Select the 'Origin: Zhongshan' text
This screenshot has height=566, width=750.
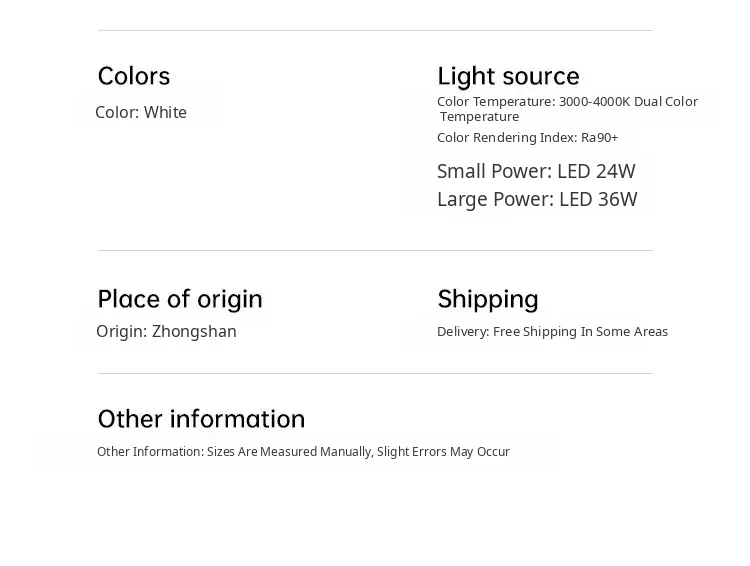tap(166, 331)
